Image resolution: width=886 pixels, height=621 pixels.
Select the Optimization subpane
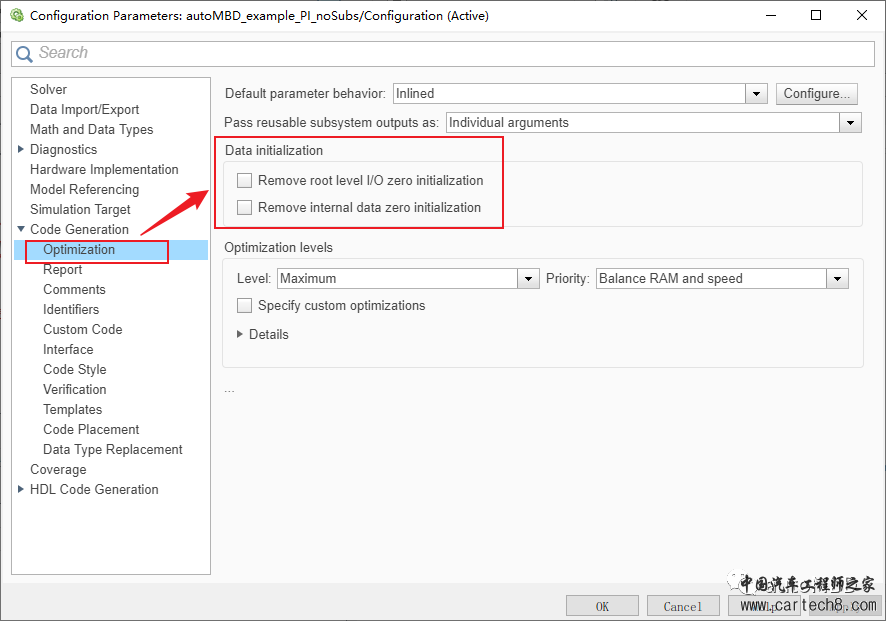(79, 250)
